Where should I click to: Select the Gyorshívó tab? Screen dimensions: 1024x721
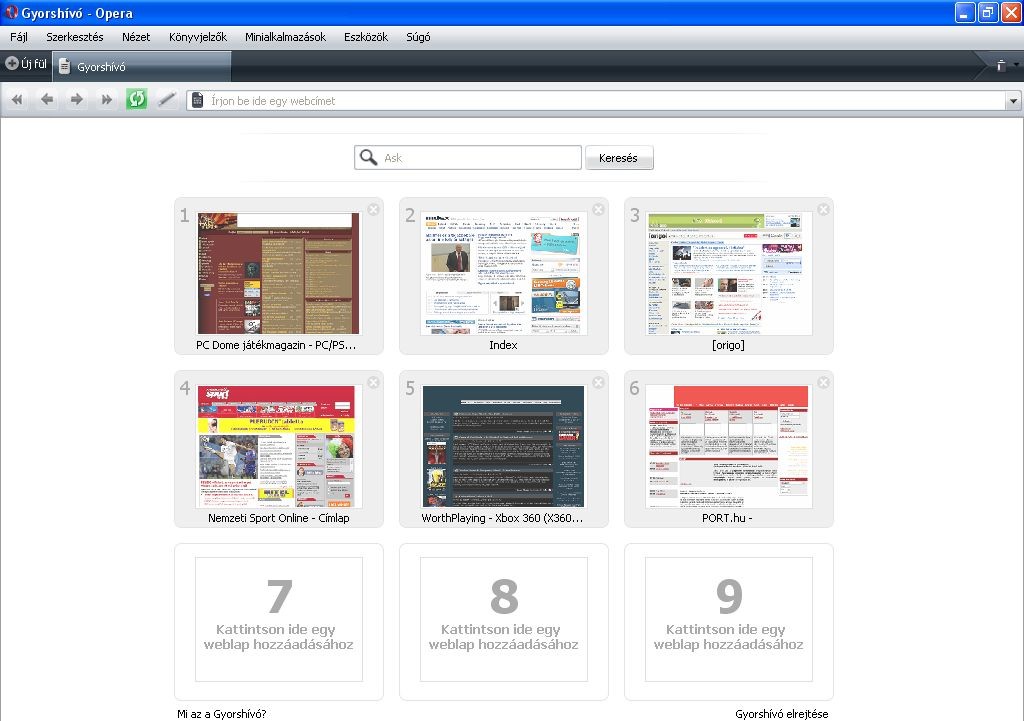(142, 66)
